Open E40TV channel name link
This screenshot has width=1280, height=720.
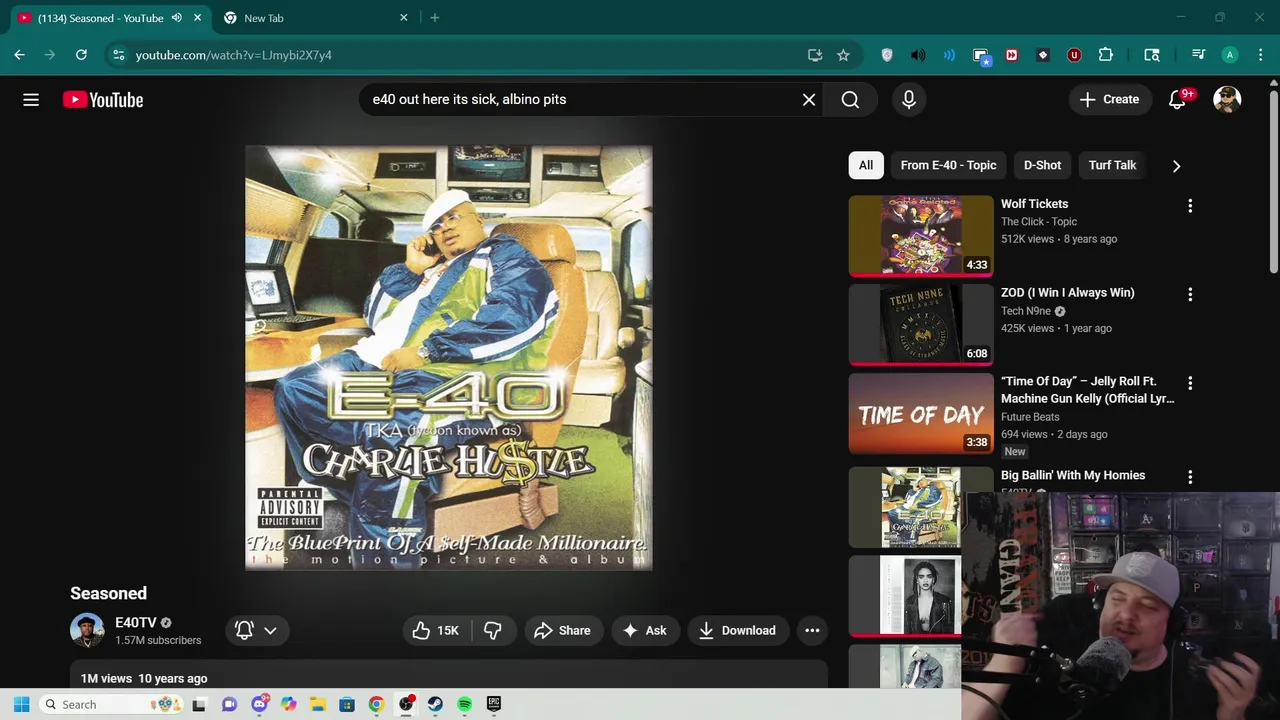coord(136,622)
